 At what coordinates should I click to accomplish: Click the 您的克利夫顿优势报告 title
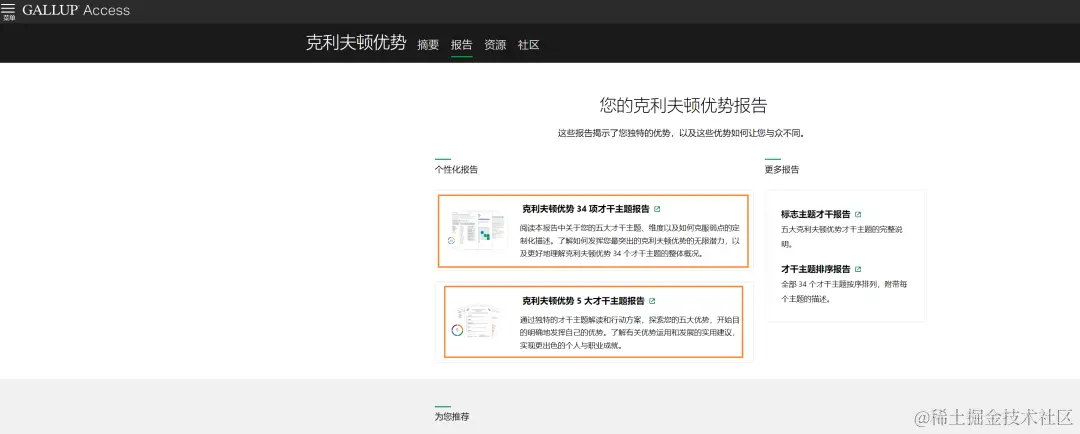coord(683,106)
